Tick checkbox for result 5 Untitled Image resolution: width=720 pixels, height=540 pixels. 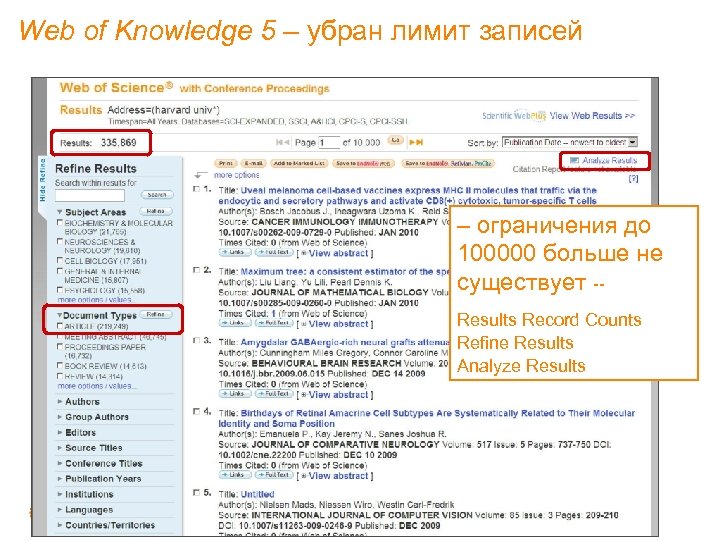click(x=197, y=493)
